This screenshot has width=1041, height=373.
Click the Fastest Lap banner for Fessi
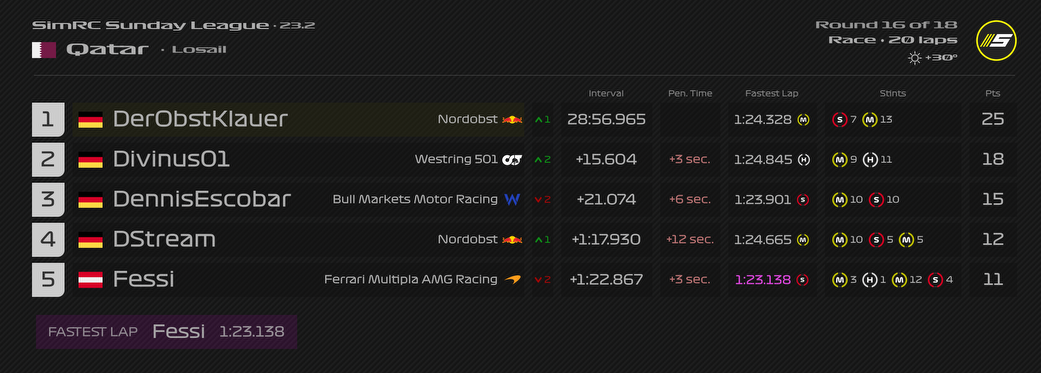[166, 332]
